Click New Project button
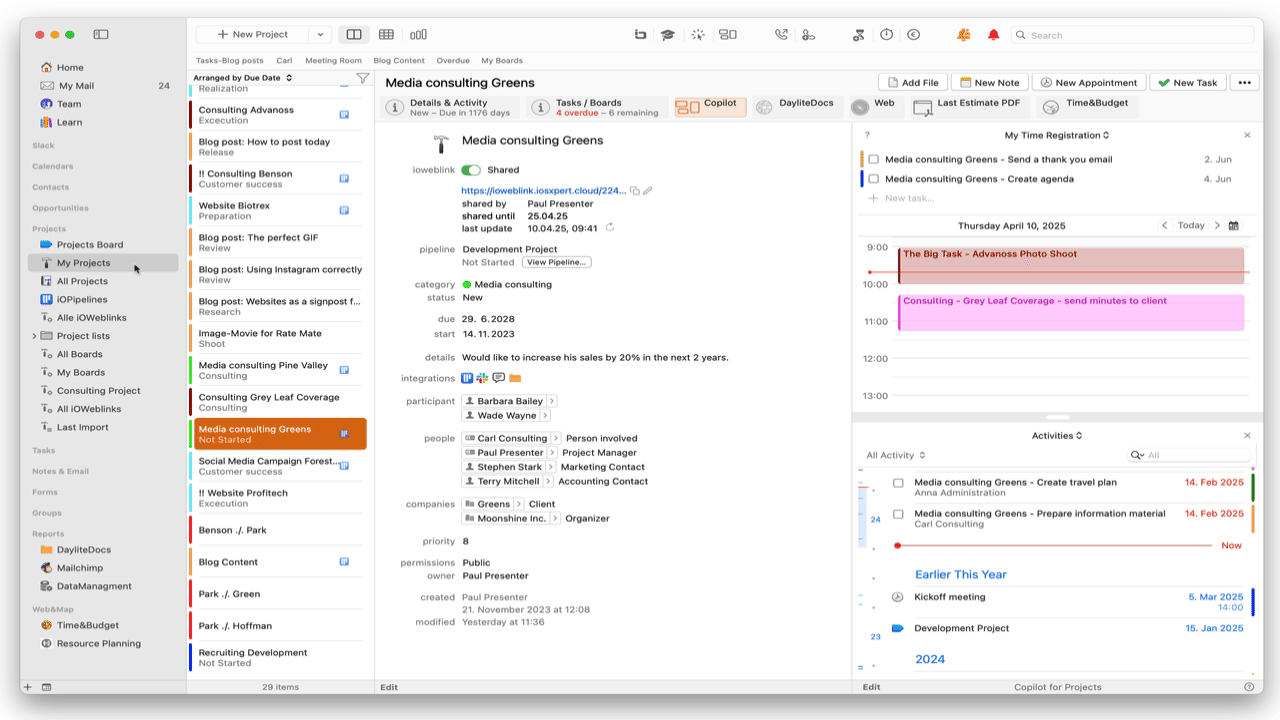The width and height of the screenshot is (1280, 720). (252, 34)
